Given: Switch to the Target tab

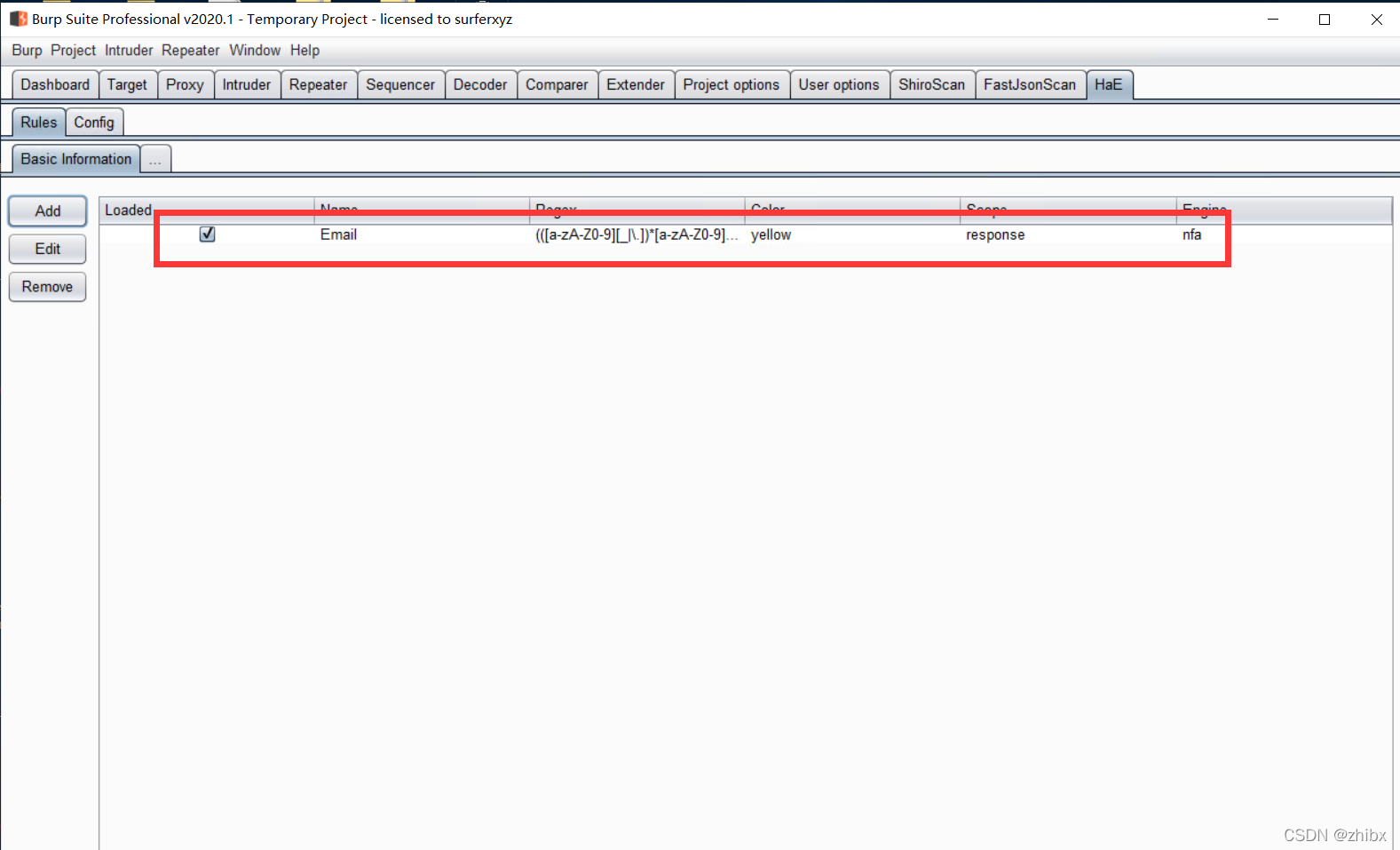Looking at the screenshot, I should (x=128, y=84).
